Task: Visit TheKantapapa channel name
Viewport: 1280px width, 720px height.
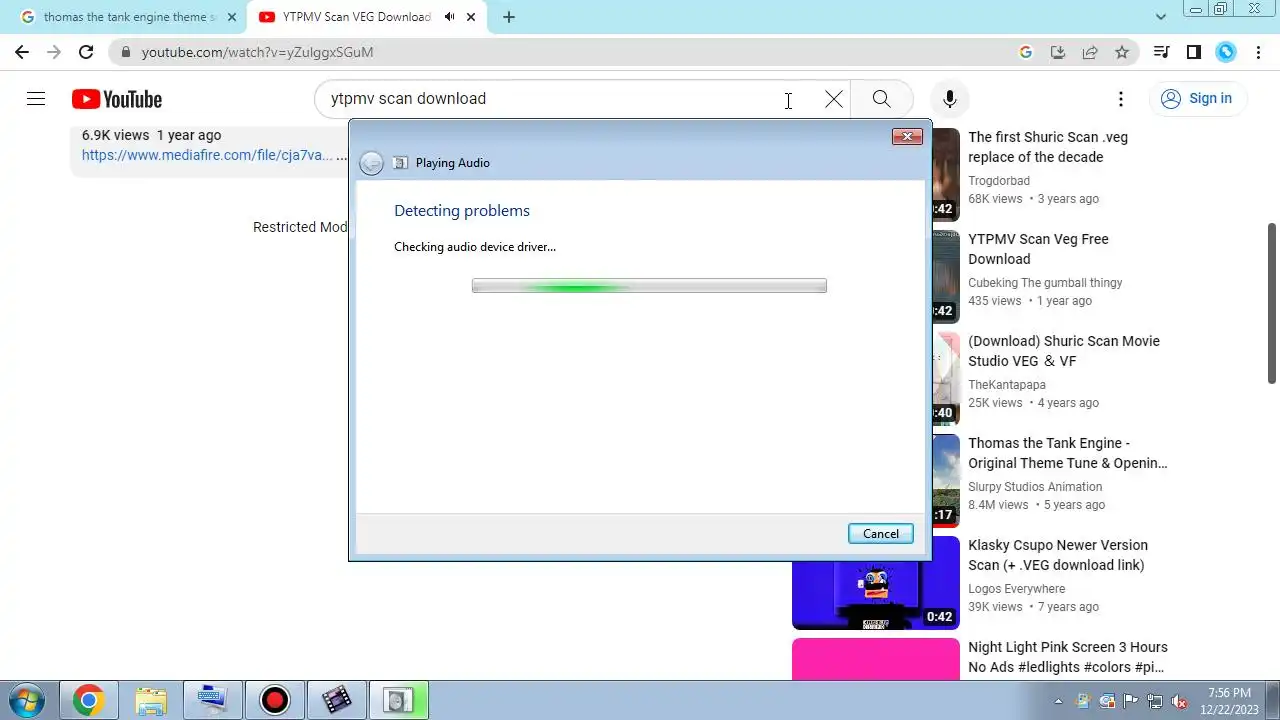Action: click(x=1007, y=385)
